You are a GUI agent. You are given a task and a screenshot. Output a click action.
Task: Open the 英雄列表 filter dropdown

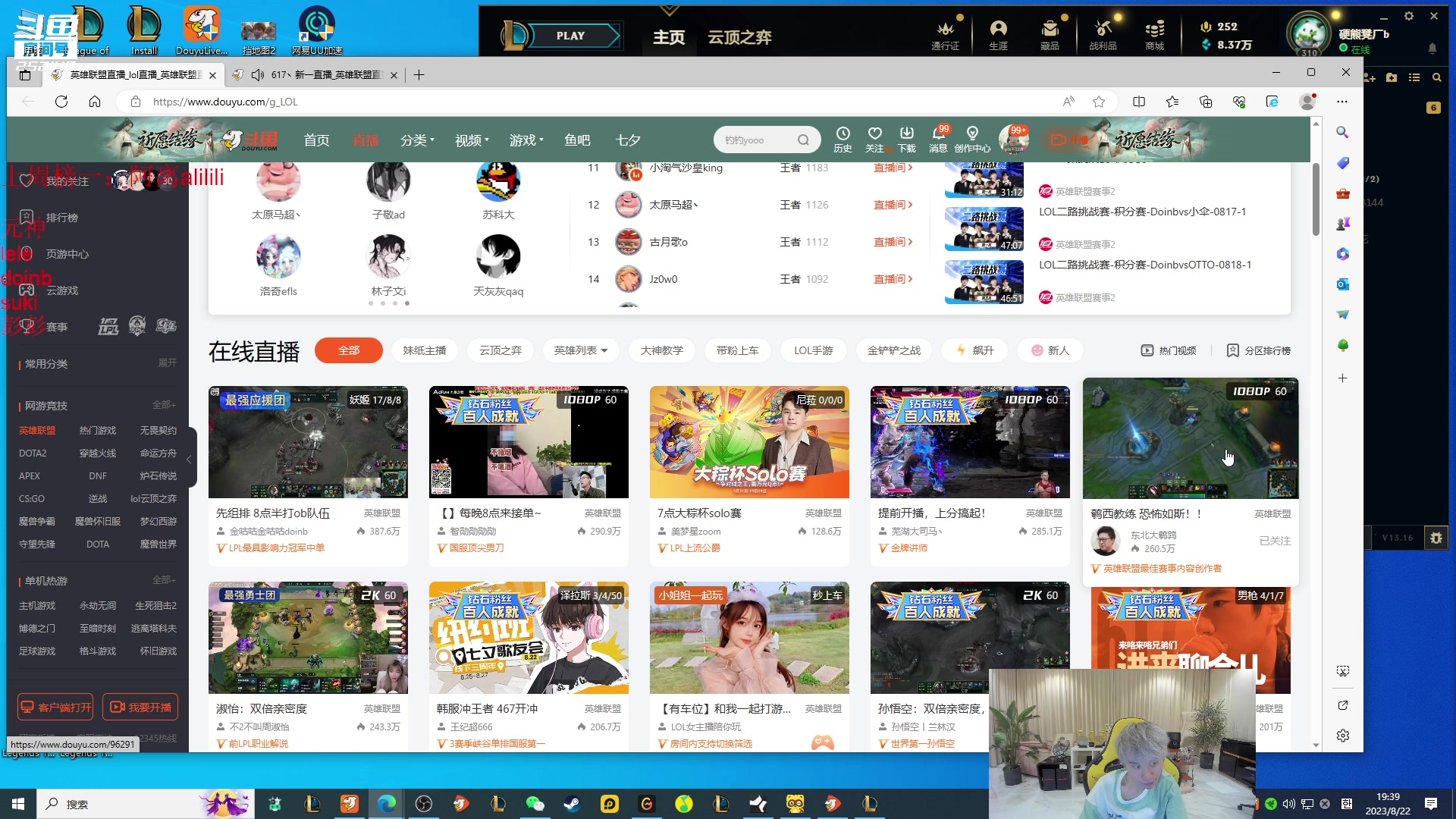click(x=581, y=350)
